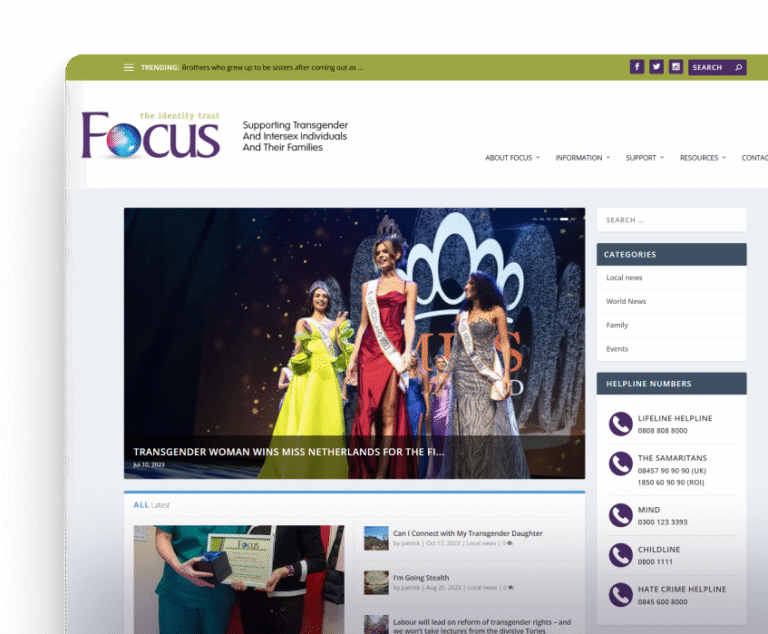Click the Twitter icon

[x=656, y=67]
